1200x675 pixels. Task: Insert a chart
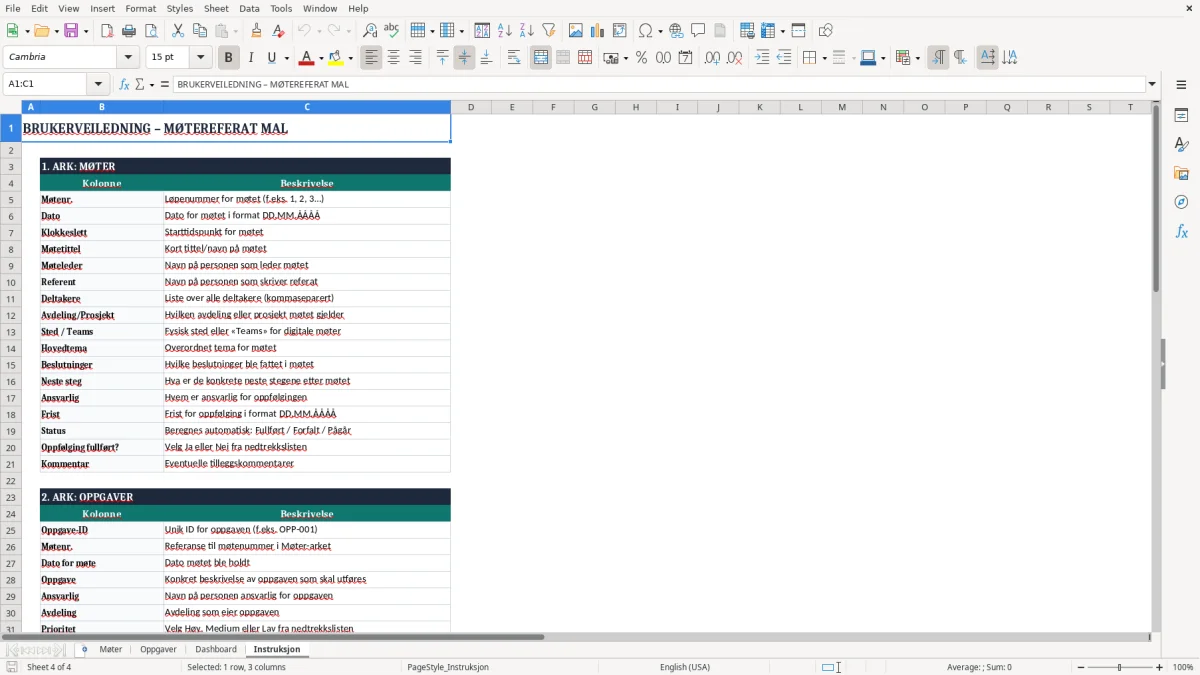pyautogui.click(x=598, y=31)
